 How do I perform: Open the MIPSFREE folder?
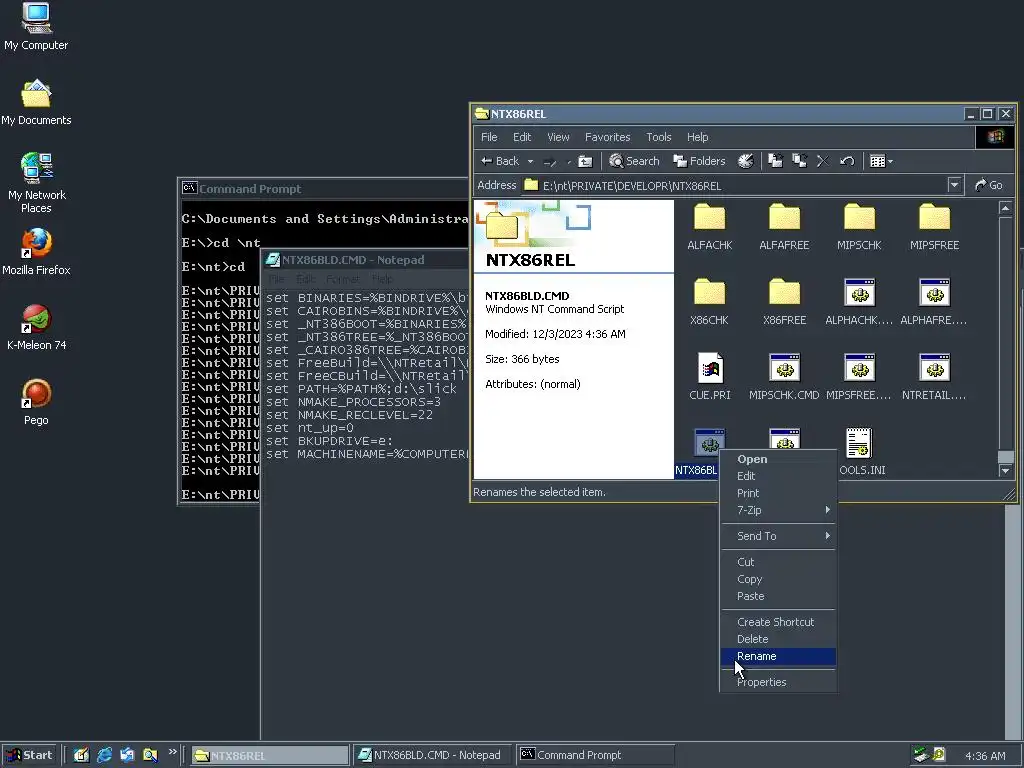point(935,226)
